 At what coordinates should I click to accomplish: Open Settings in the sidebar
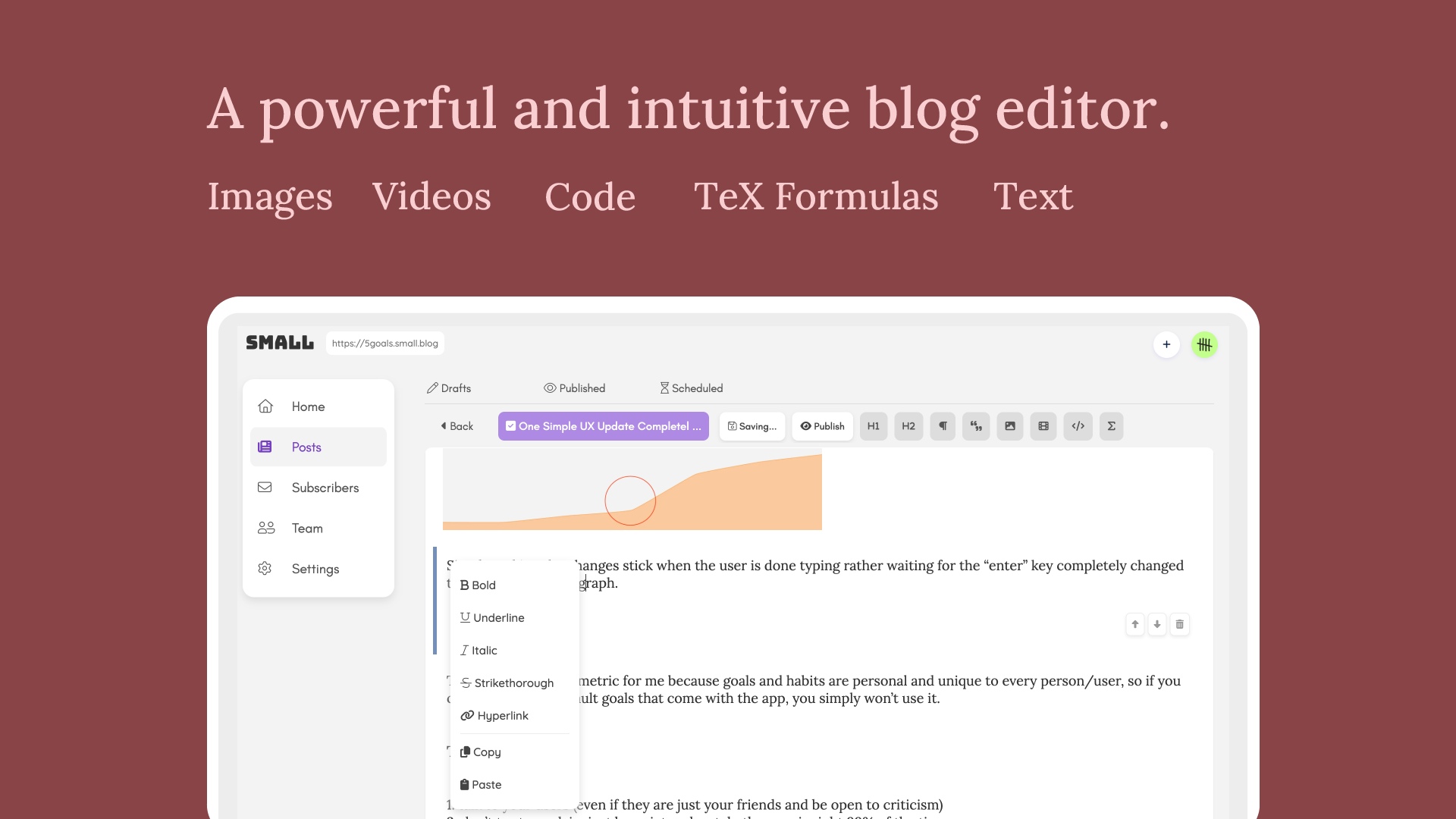[318, 569]
